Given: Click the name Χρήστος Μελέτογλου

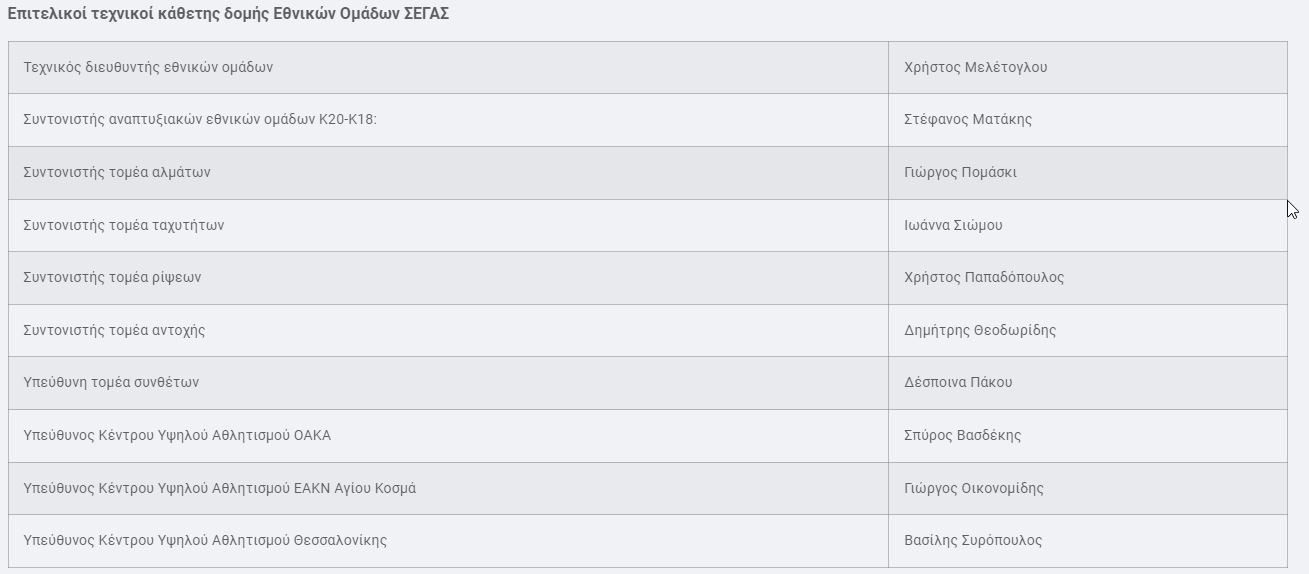Looking at the screenshot, I should [975, 67].
